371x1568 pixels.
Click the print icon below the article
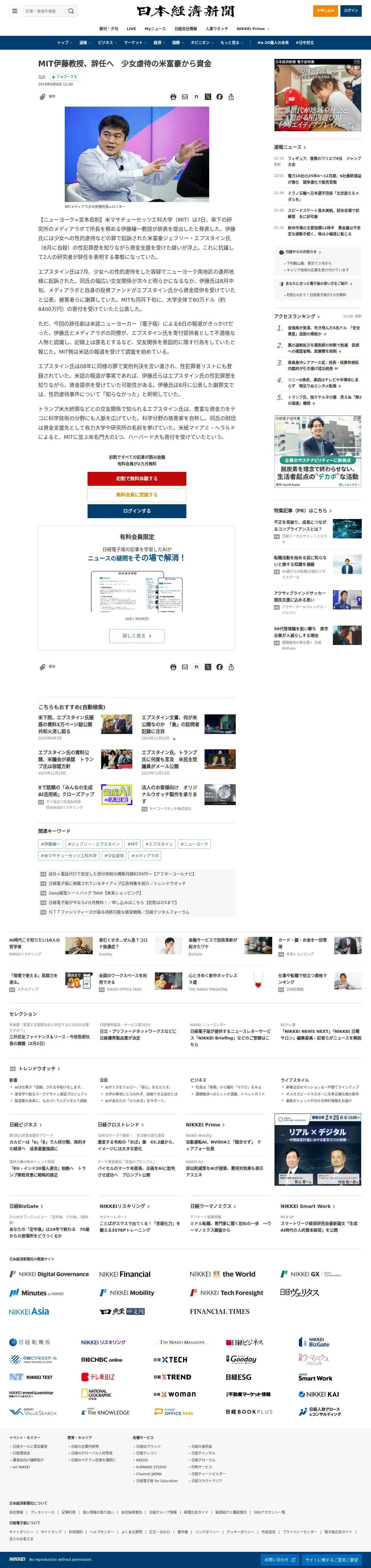(x=173, y=667)
